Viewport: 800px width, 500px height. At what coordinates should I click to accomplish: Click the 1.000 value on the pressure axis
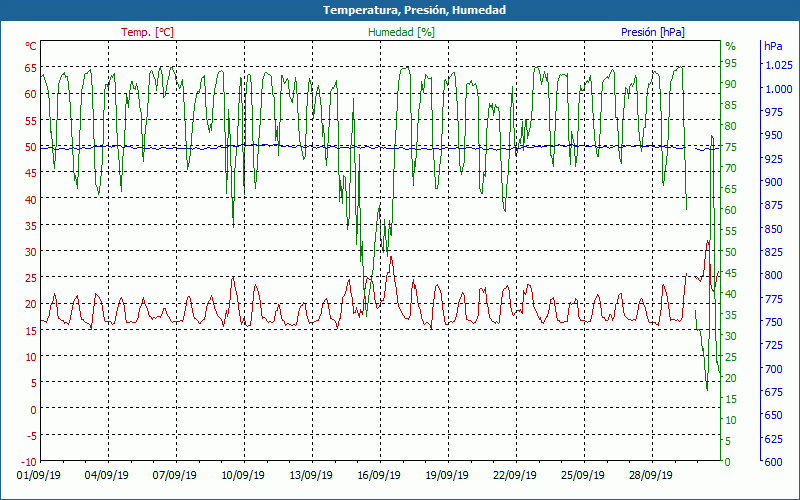(x=779, y=89)
